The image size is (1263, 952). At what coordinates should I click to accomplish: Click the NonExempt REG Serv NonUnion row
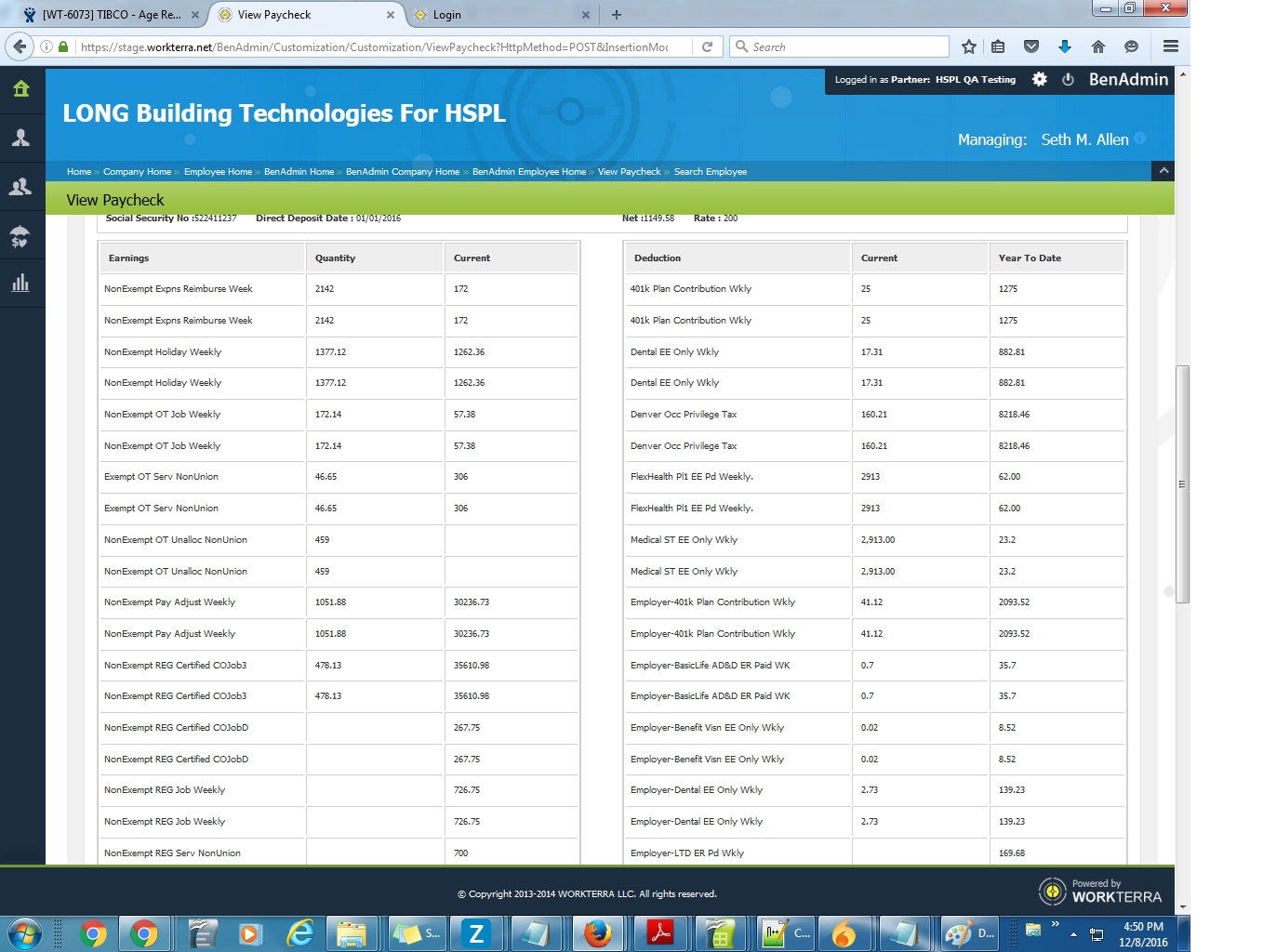(x=339, y=853)
